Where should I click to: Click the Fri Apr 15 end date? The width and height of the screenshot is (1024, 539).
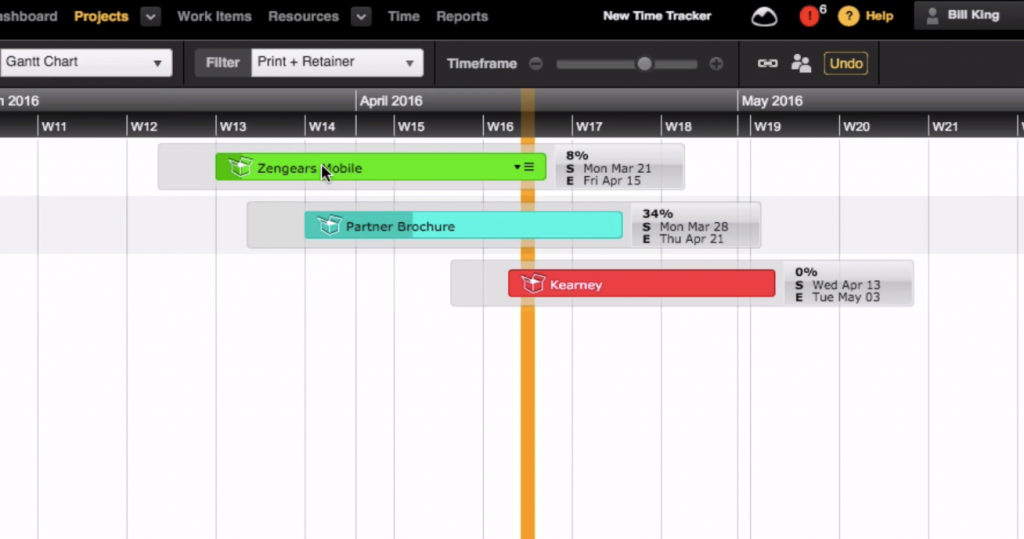coord(612,181)
